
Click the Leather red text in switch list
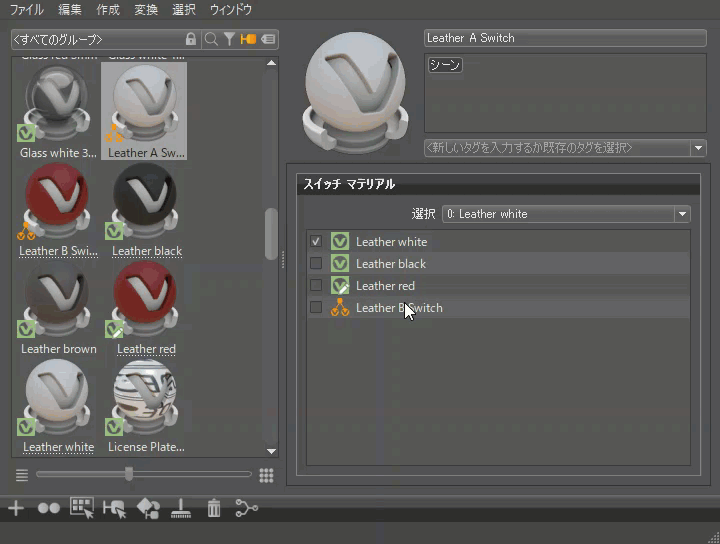click(x=385, y=286)
